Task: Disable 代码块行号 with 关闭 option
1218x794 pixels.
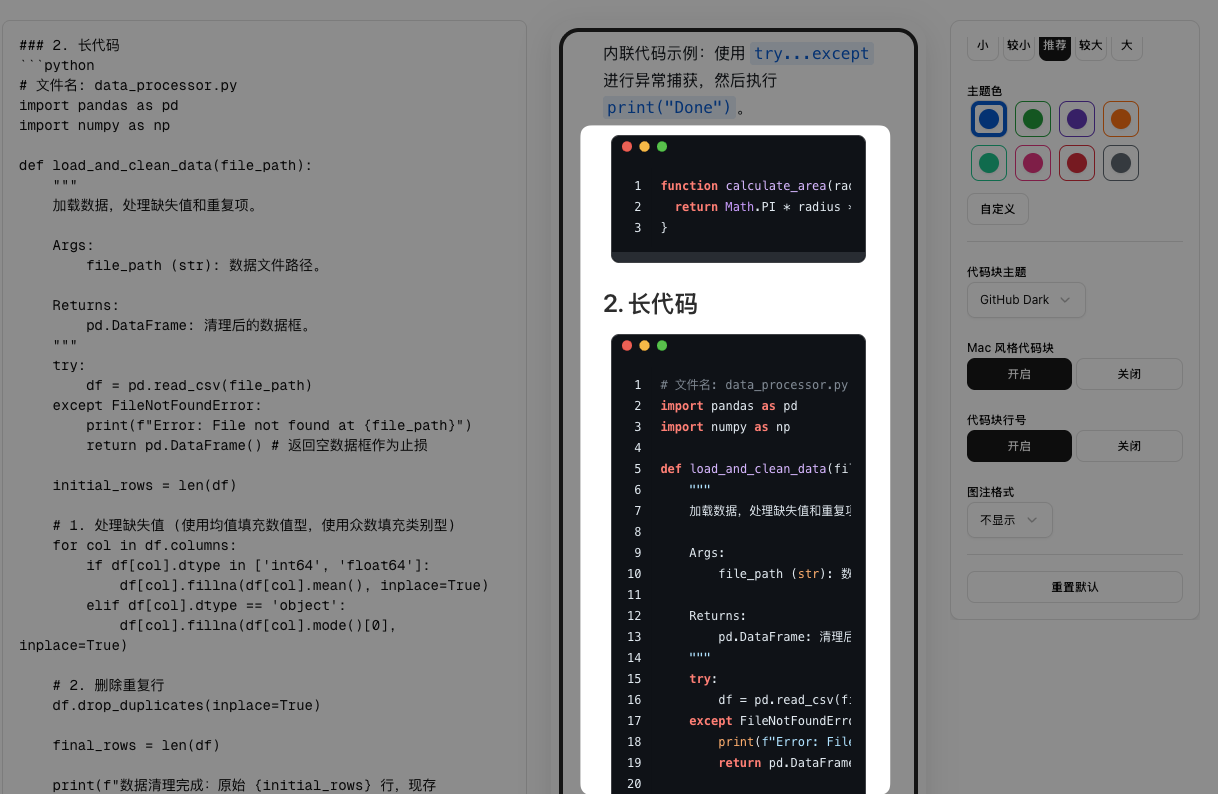Action: pyautogui.click(x=1128, y=446)
